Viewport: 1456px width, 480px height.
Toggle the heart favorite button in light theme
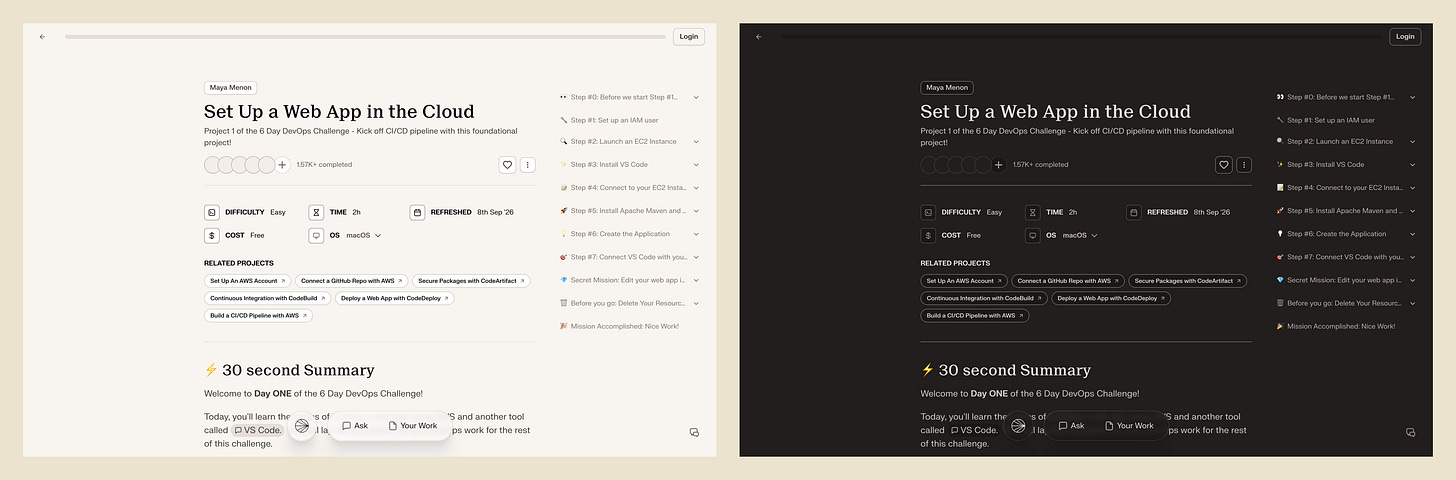tap(508, 165)
